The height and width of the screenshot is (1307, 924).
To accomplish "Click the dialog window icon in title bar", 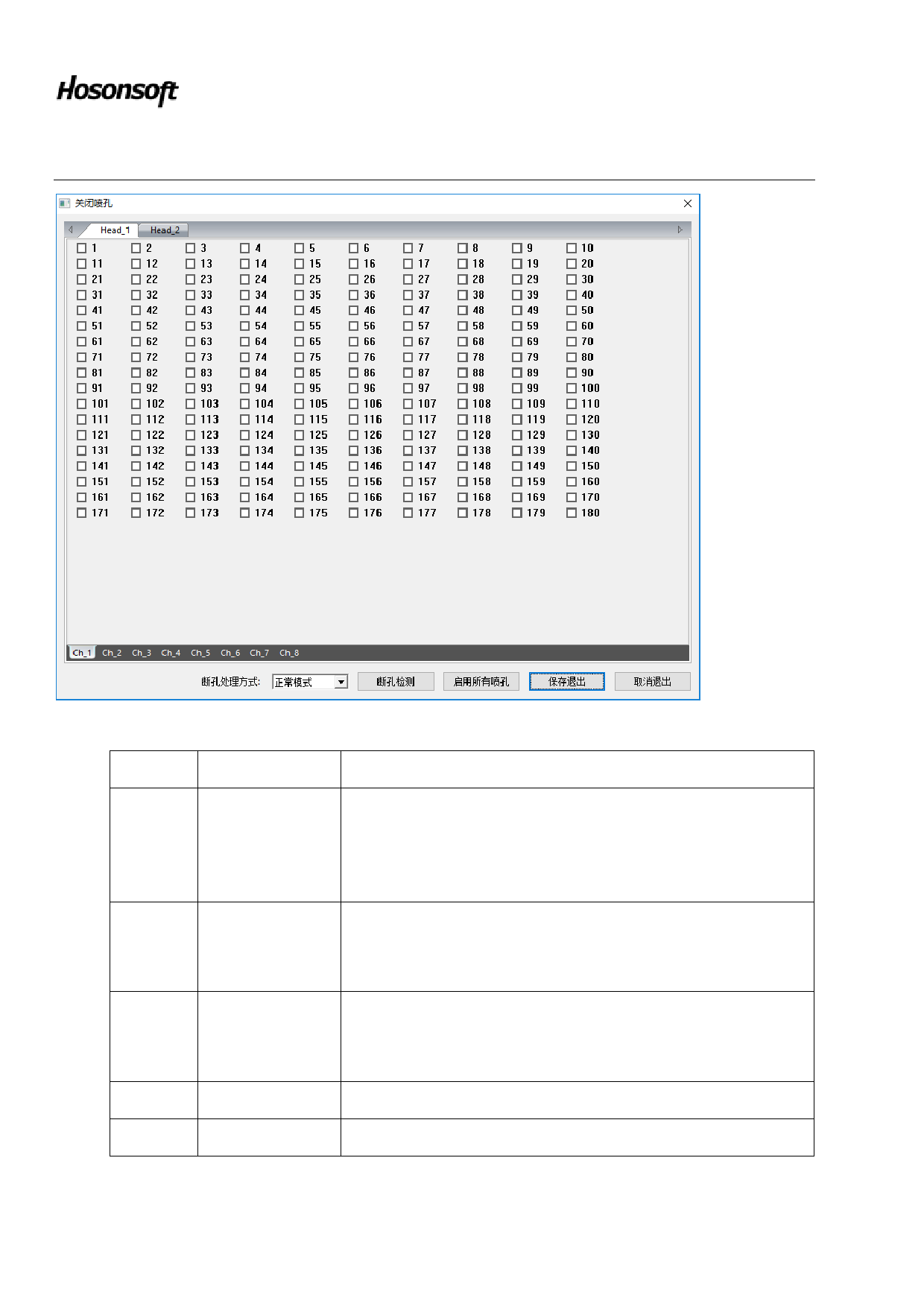I will (65, 203).
